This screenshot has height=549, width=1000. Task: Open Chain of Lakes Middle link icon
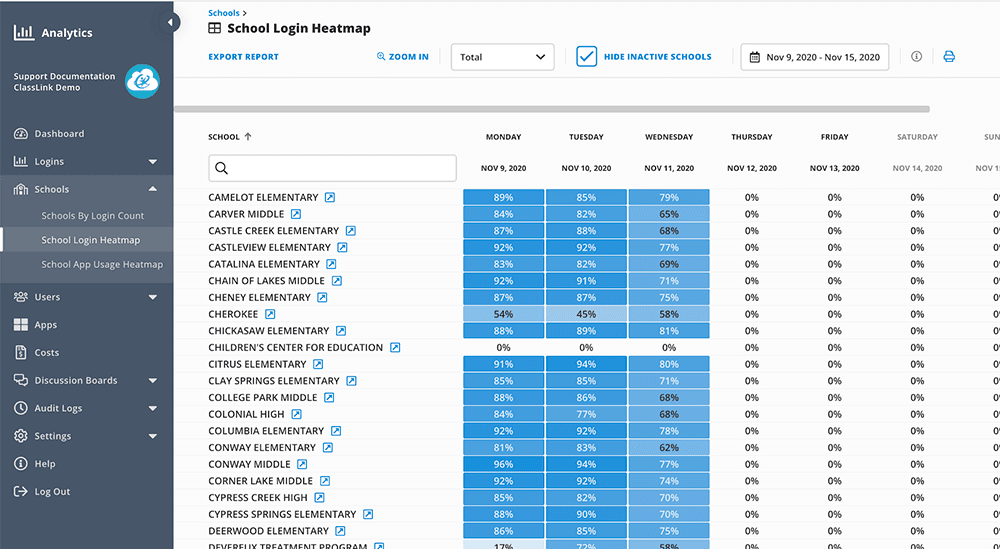tap(337, 281)
